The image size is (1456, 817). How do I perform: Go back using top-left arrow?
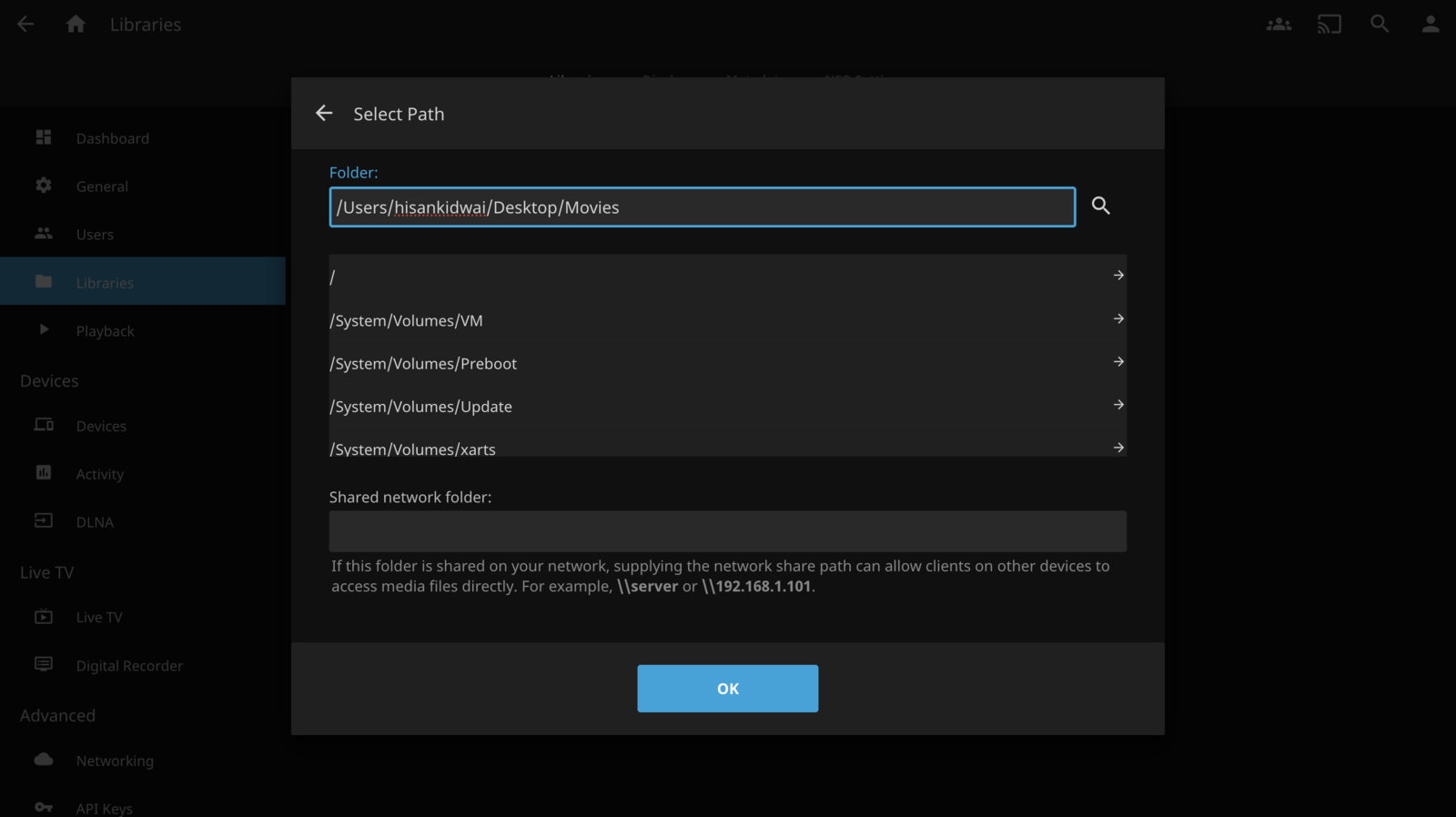coord(25,25)
